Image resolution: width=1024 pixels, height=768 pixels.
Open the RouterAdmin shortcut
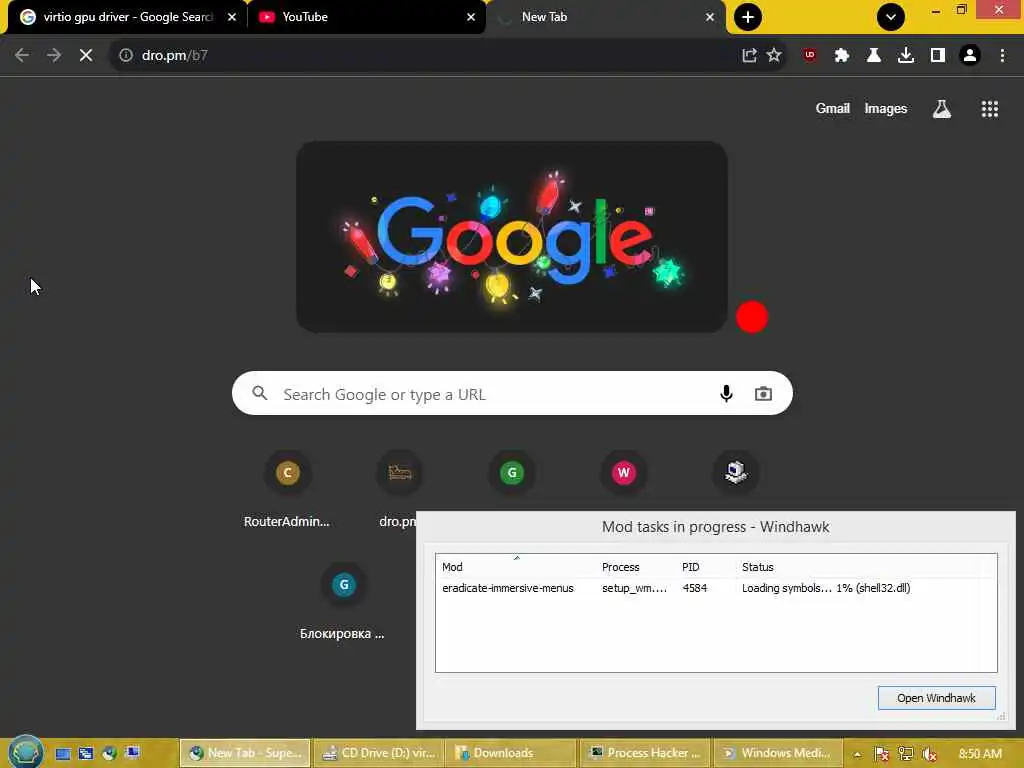point(287,489)
